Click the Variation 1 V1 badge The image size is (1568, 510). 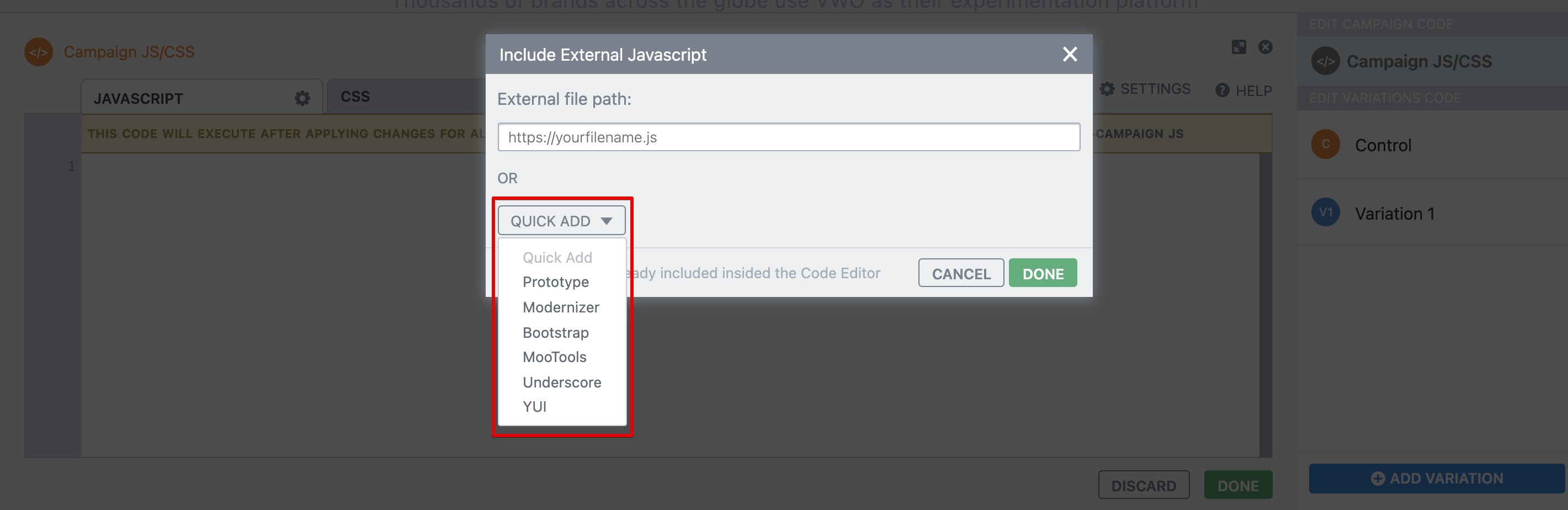point(1325,213)
